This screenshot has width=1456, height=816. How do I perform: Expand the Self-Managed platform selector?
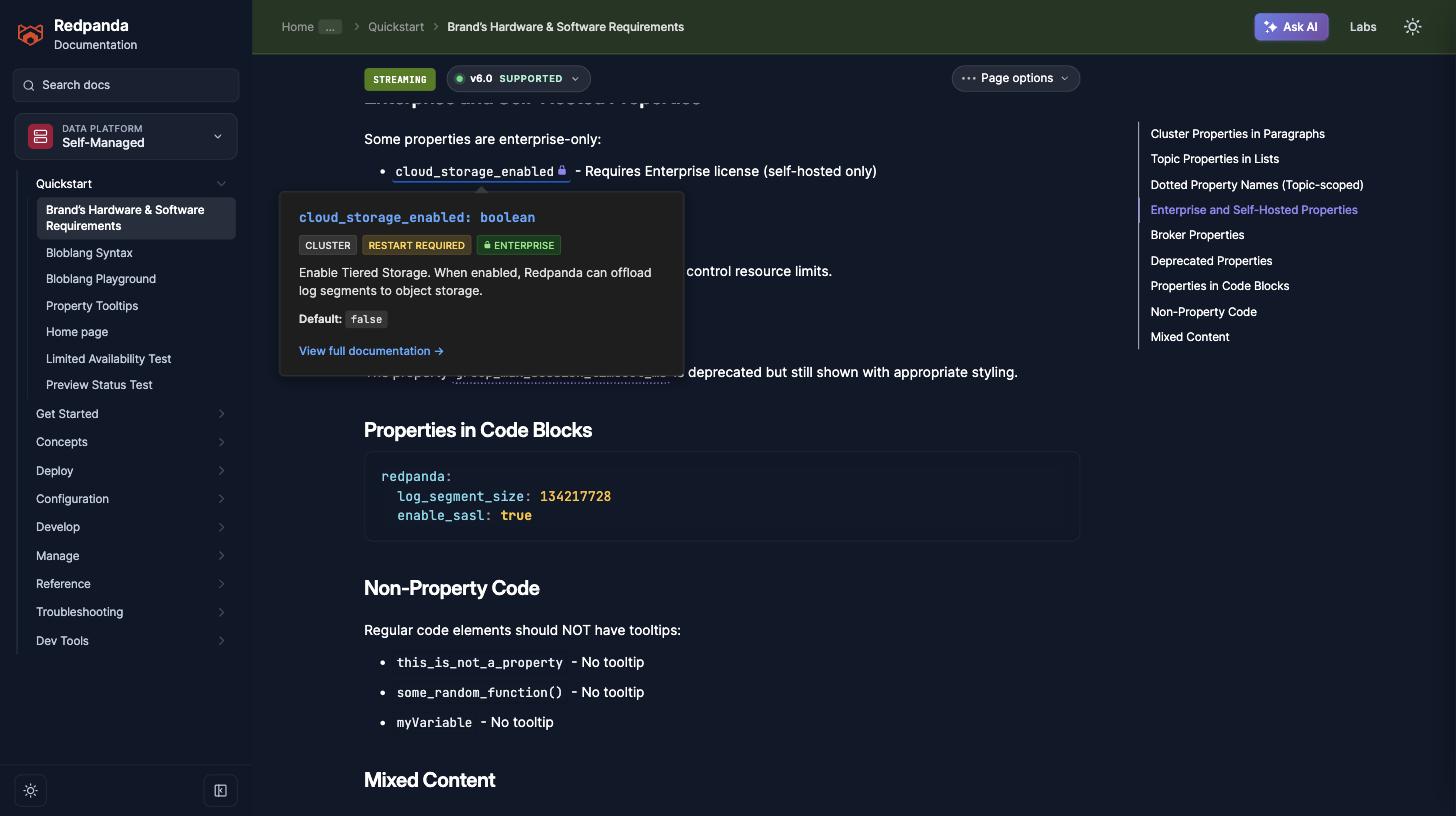click(x=126, y=136)
